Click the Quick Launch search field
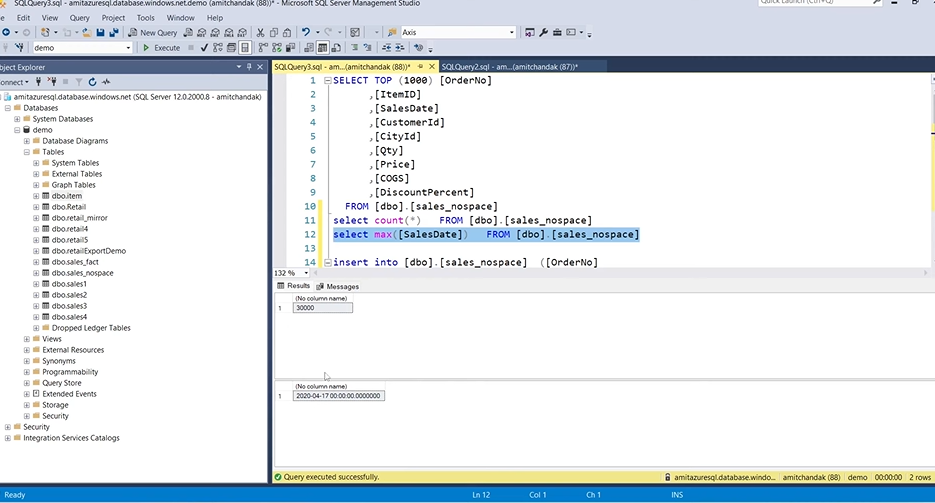 point(820,2)
